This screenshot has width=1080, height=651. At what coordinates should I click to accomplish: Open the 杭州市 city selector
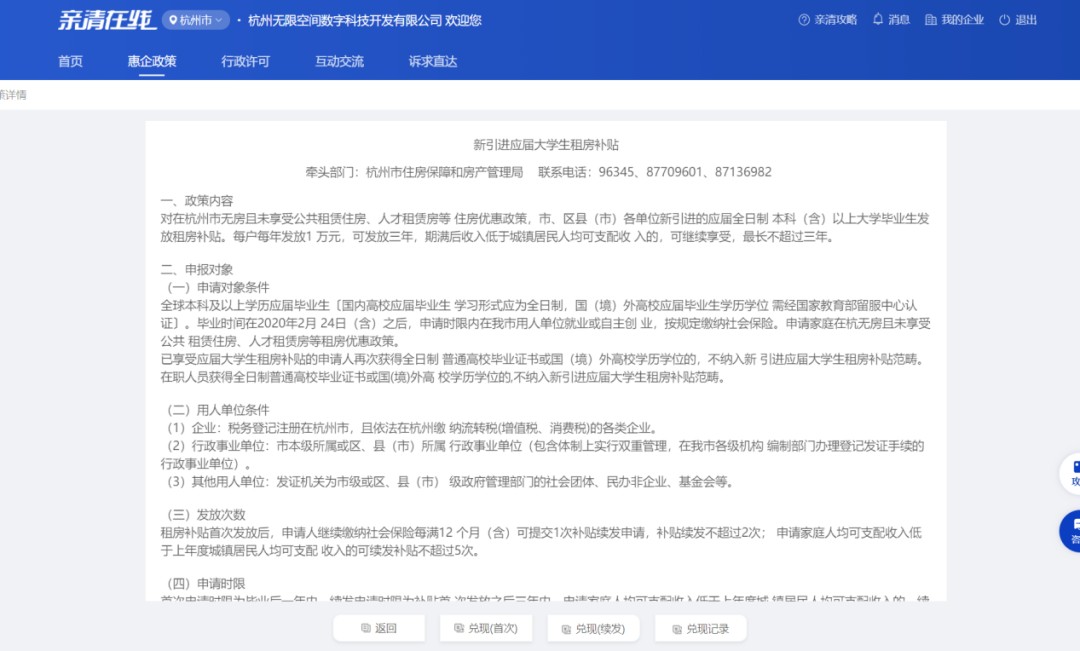(x=196, y=19)
